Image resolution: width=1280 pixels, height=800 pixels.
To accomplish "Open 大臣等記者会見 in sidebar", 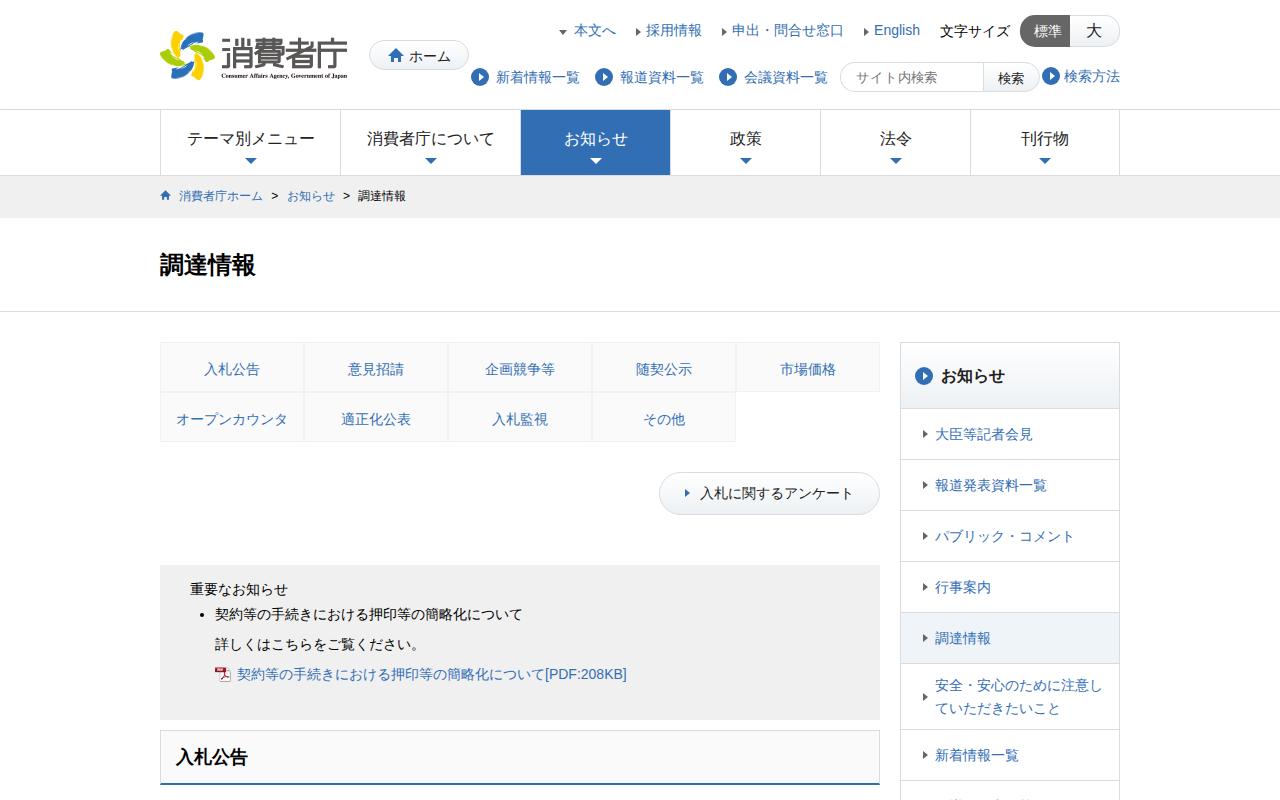I will pyautogui.click(x=983, y=434).
